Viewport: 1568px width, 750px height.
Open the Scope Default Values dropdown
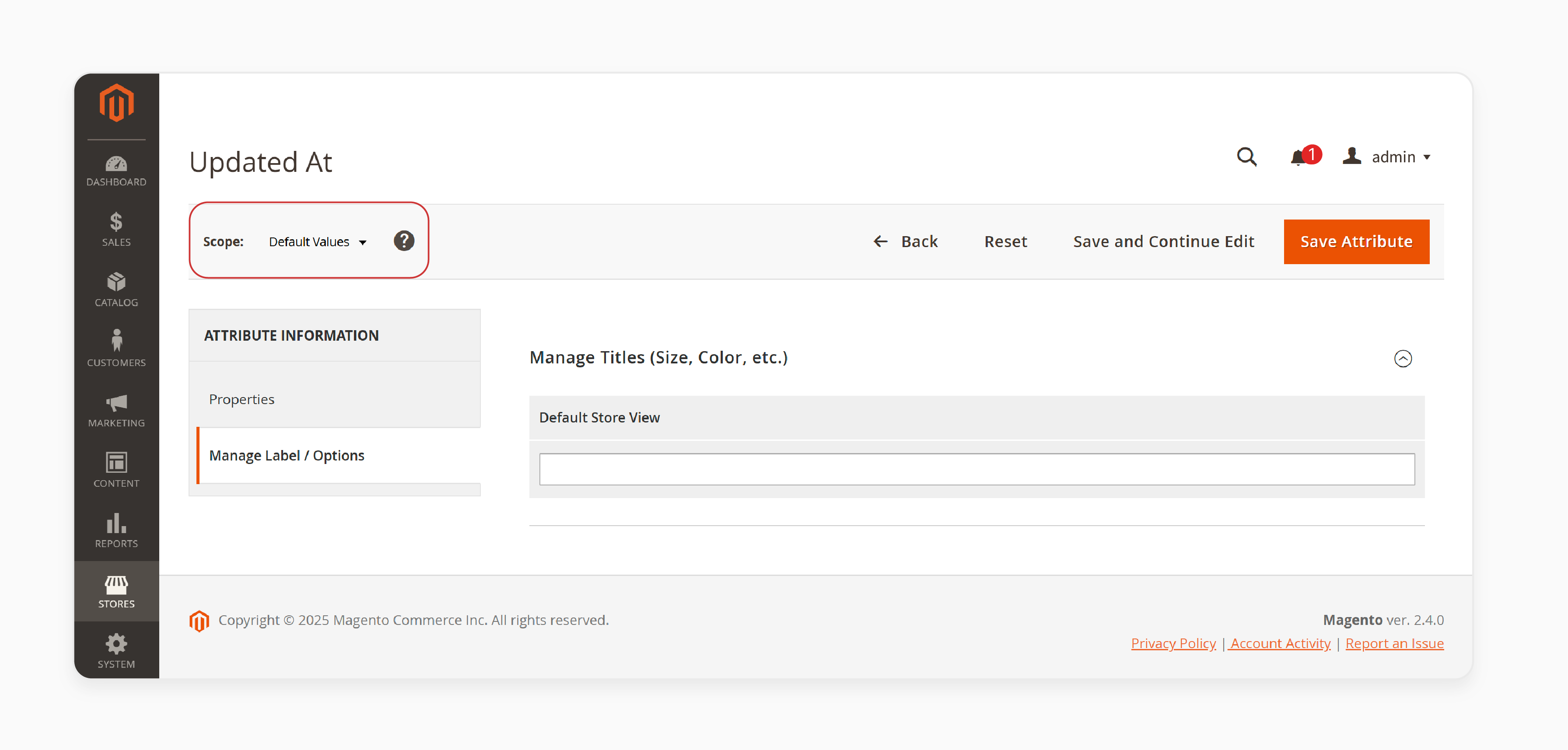pyautogui.click(x=317, y=242)
